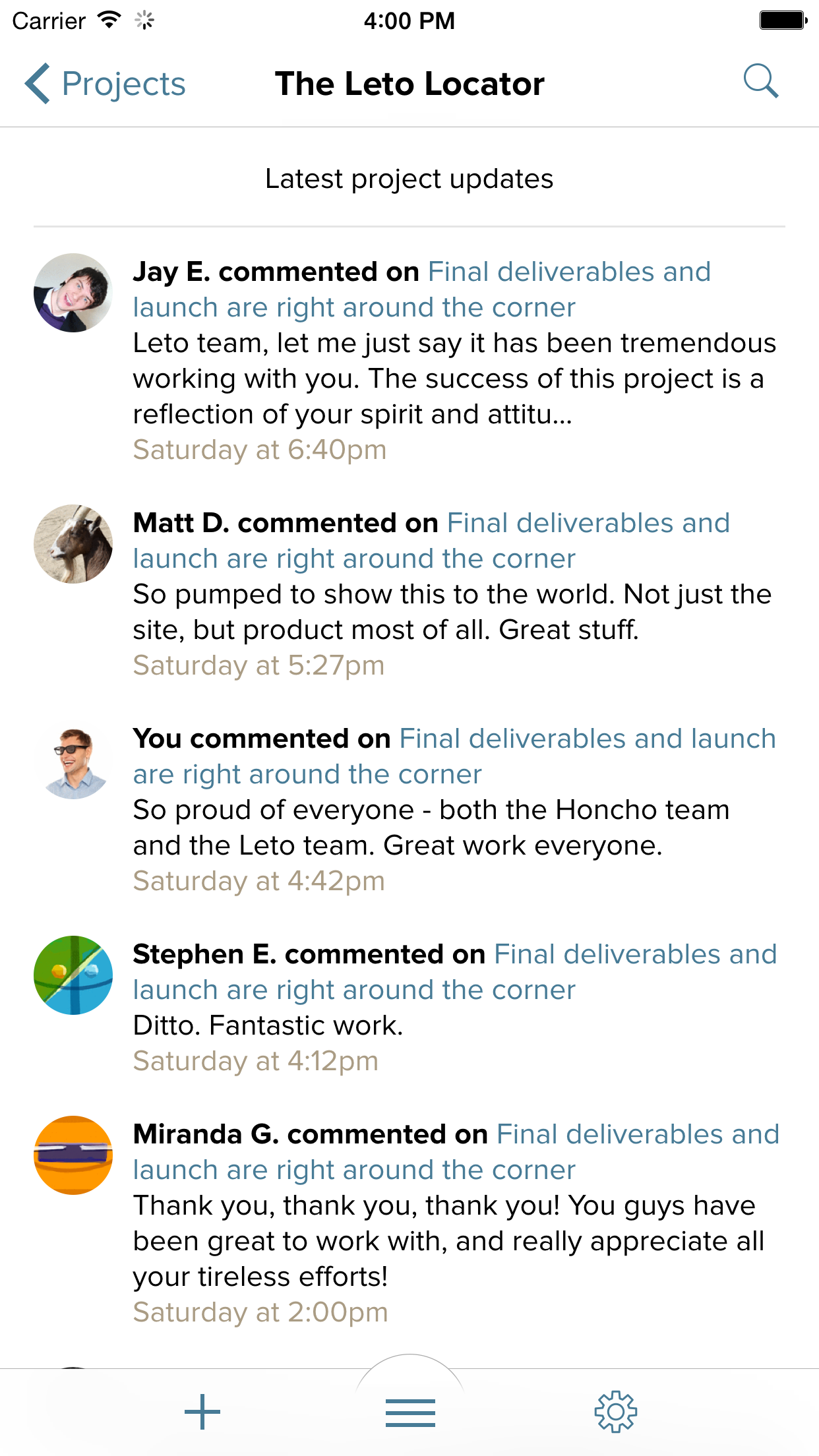Screen dimensions: 819x1456
Task: Tap Jay E.'s profile avatar
Action: point(73,293)
